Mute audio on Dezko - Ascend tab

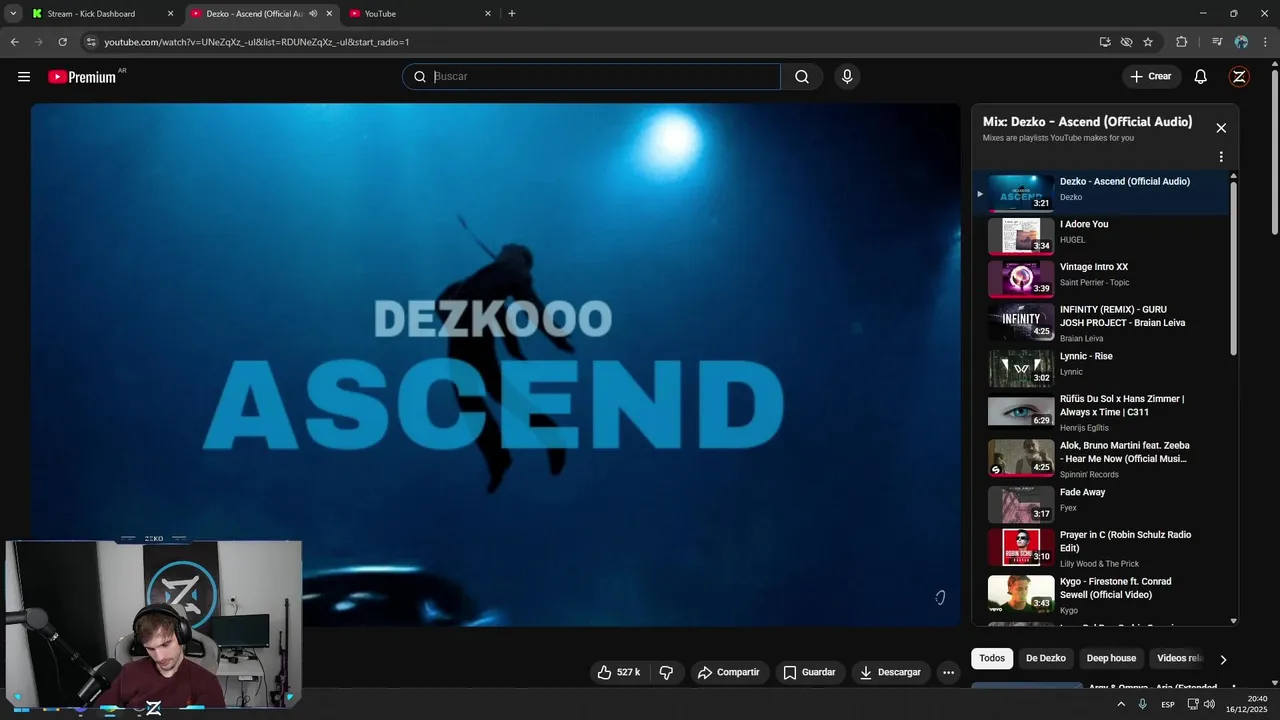(x=313, y=14)
